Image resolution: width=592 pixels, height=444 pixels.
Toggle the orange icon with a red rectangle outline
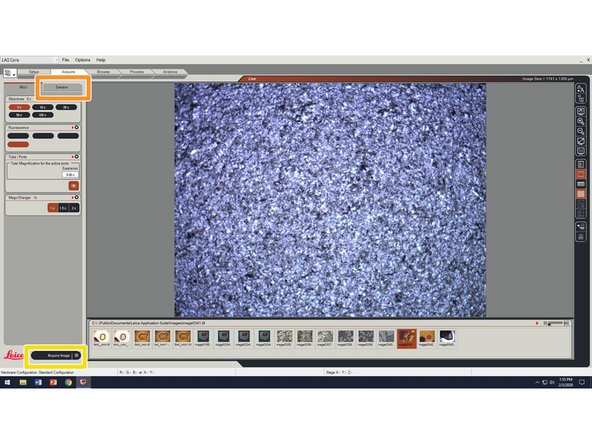(581, 174)
